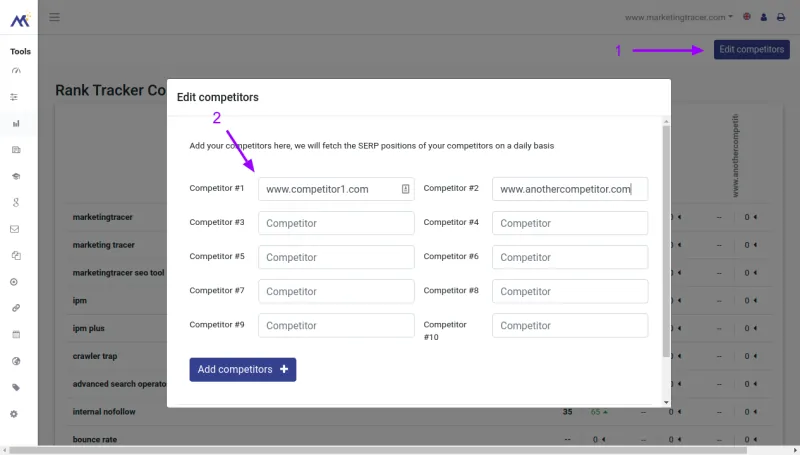Viewport: 800px width, 455px height.
Task: Open the sliders settings icon in sidebar
Action: [x=14, y=97]
